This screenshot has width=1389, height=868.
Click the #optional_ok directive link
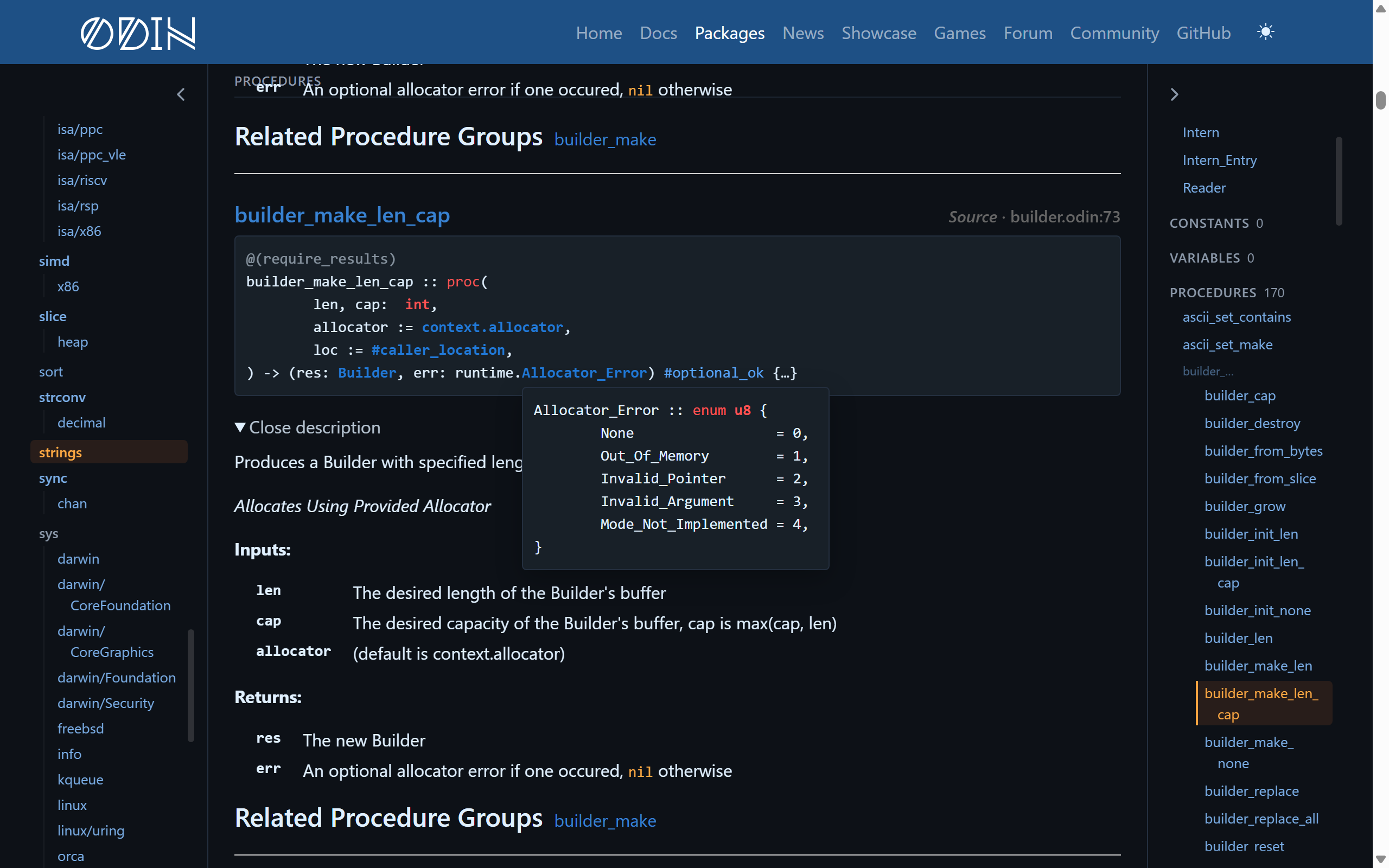point(713,373)
